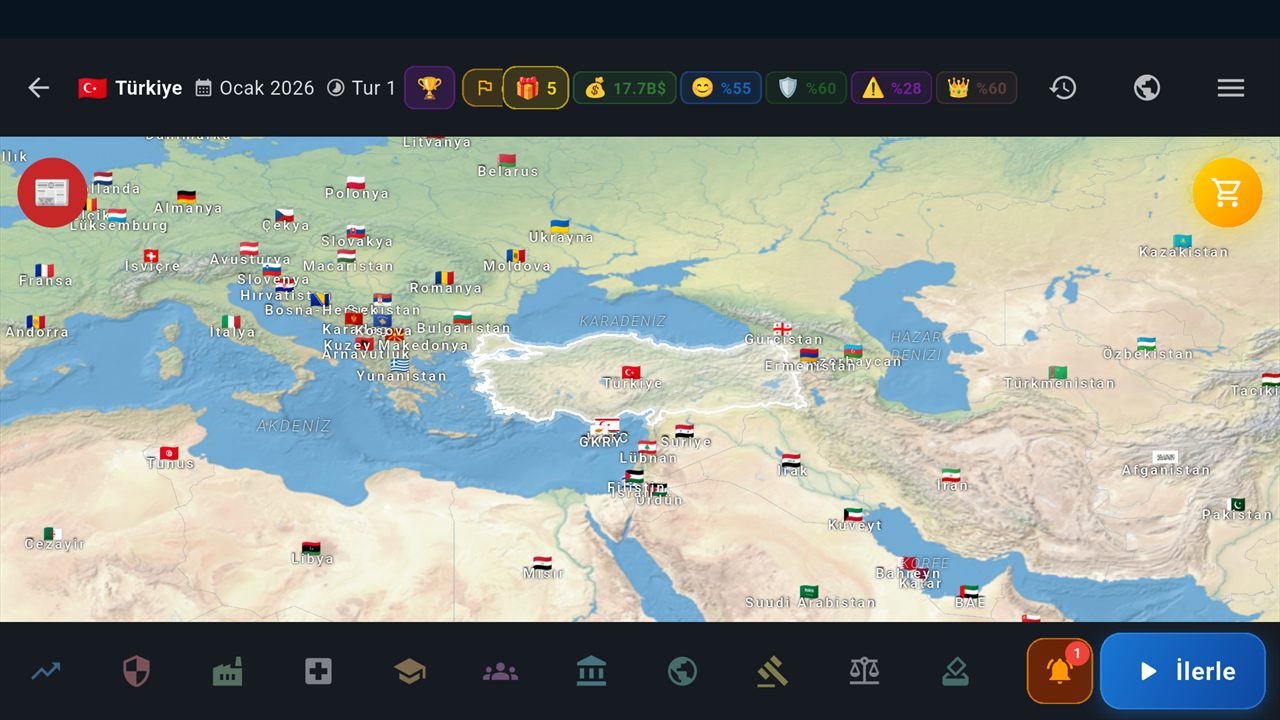Open the gavel legislation tab
The height and width of the screenshot is (720, 1280).
point(772,671)
